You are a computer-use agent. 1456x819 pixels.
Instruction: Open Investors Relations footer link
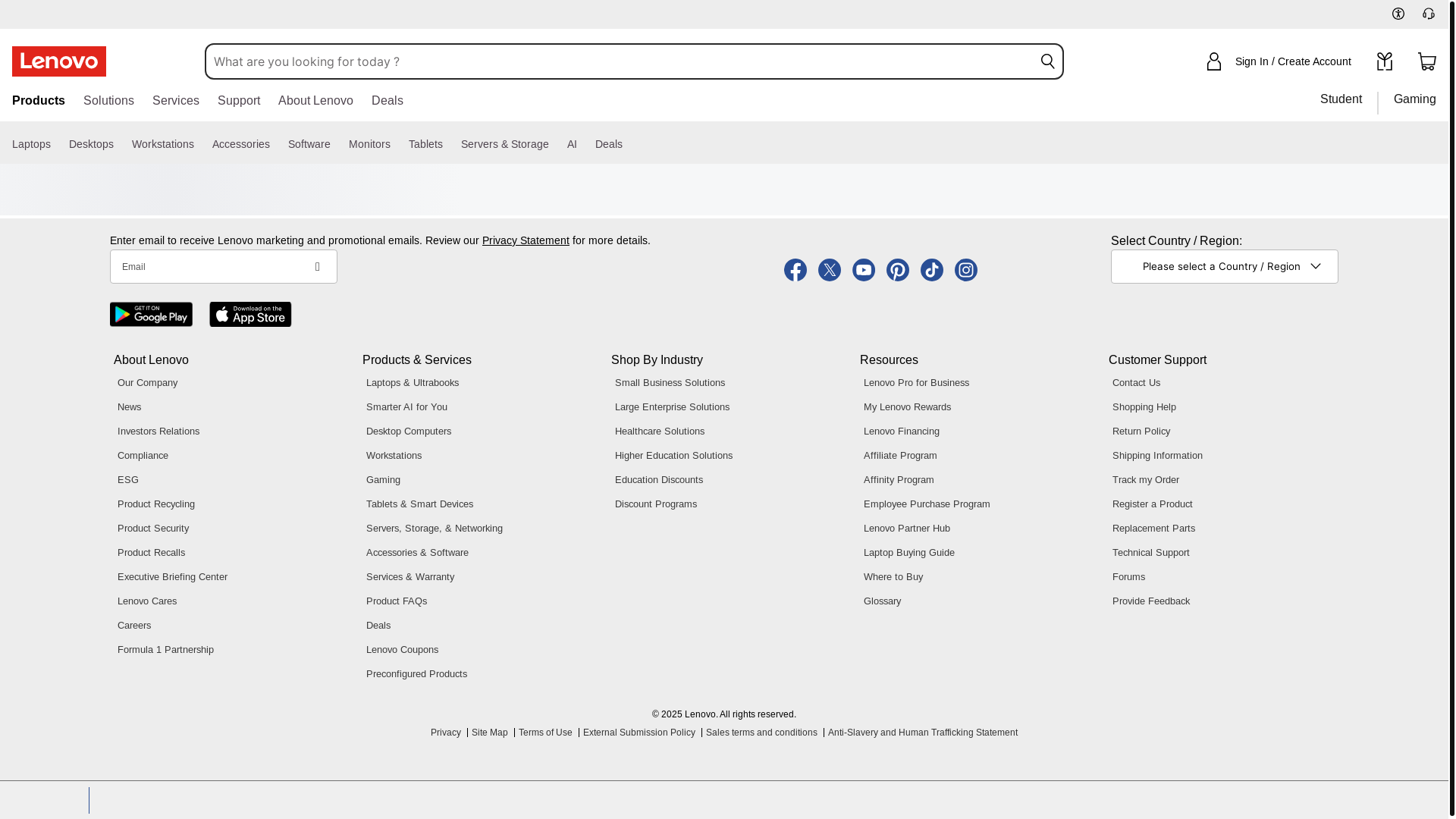pyautogui.click(x=158, y=431)
